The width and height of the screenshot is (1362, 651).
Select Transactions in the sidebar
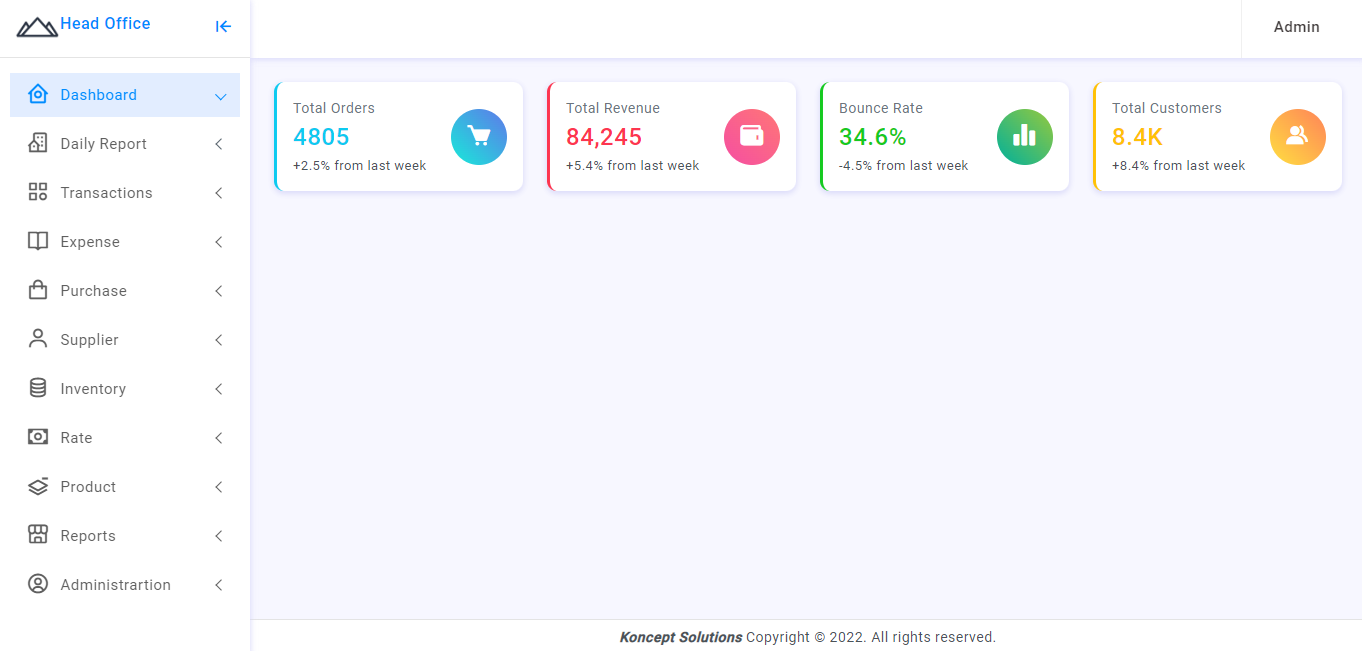[125, 193]
